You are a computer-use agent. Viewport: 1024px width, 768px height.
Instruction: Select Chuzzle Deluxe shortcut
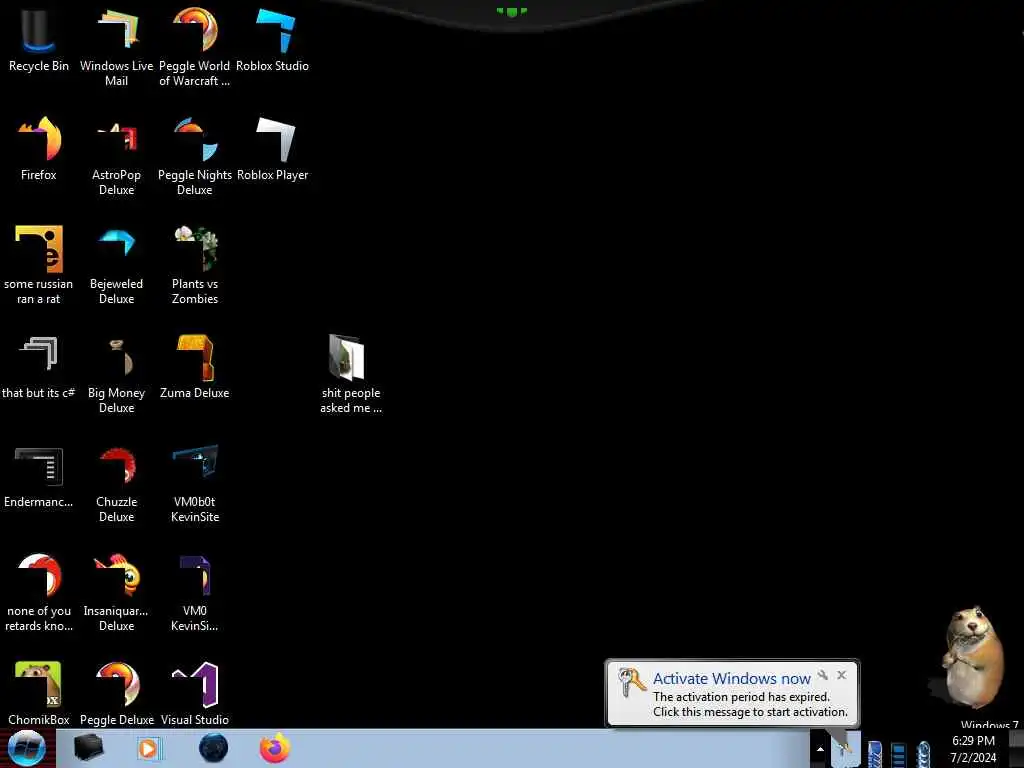pyautogui.click(x=116, y=483)
